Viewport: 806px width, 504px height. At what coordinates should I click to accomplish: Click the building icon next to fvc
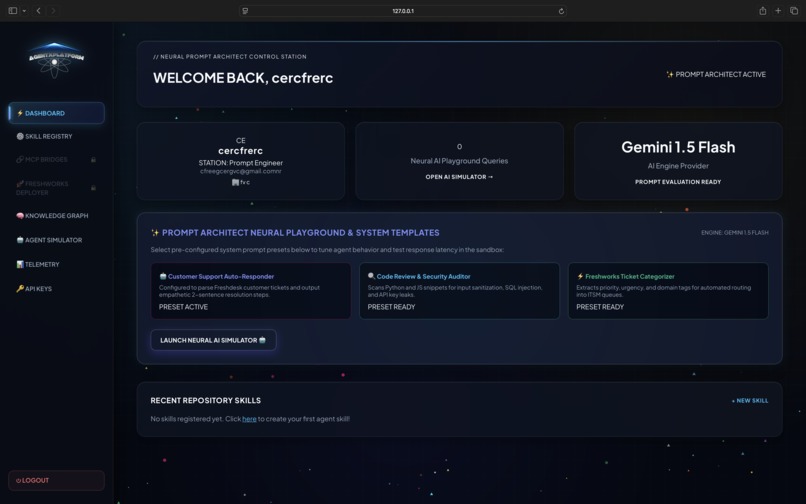235,182
